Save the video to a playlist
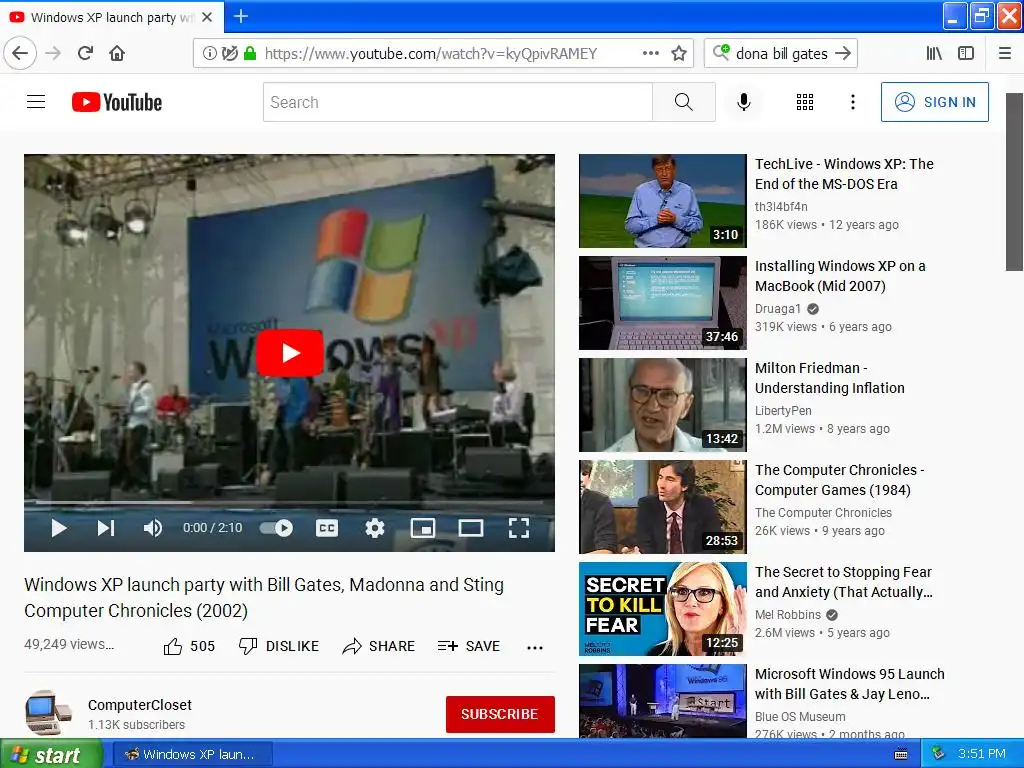Image resolution: width=1024 pixels, height=768 pixels. point(469,646)
